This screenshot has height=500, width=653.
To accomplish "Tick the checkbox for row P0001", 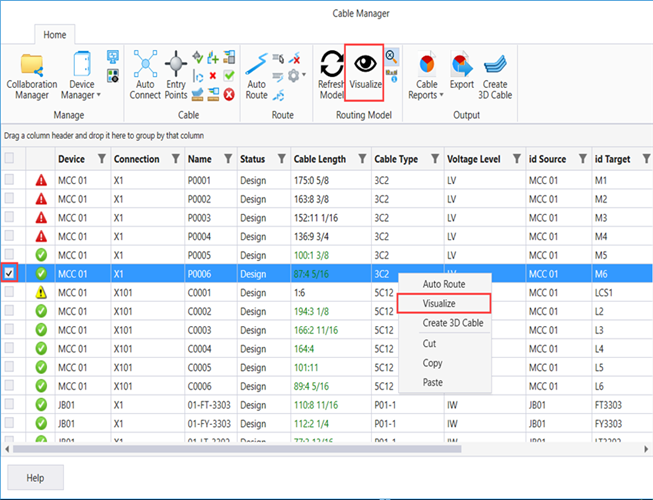I will click(x=11, y=179).
